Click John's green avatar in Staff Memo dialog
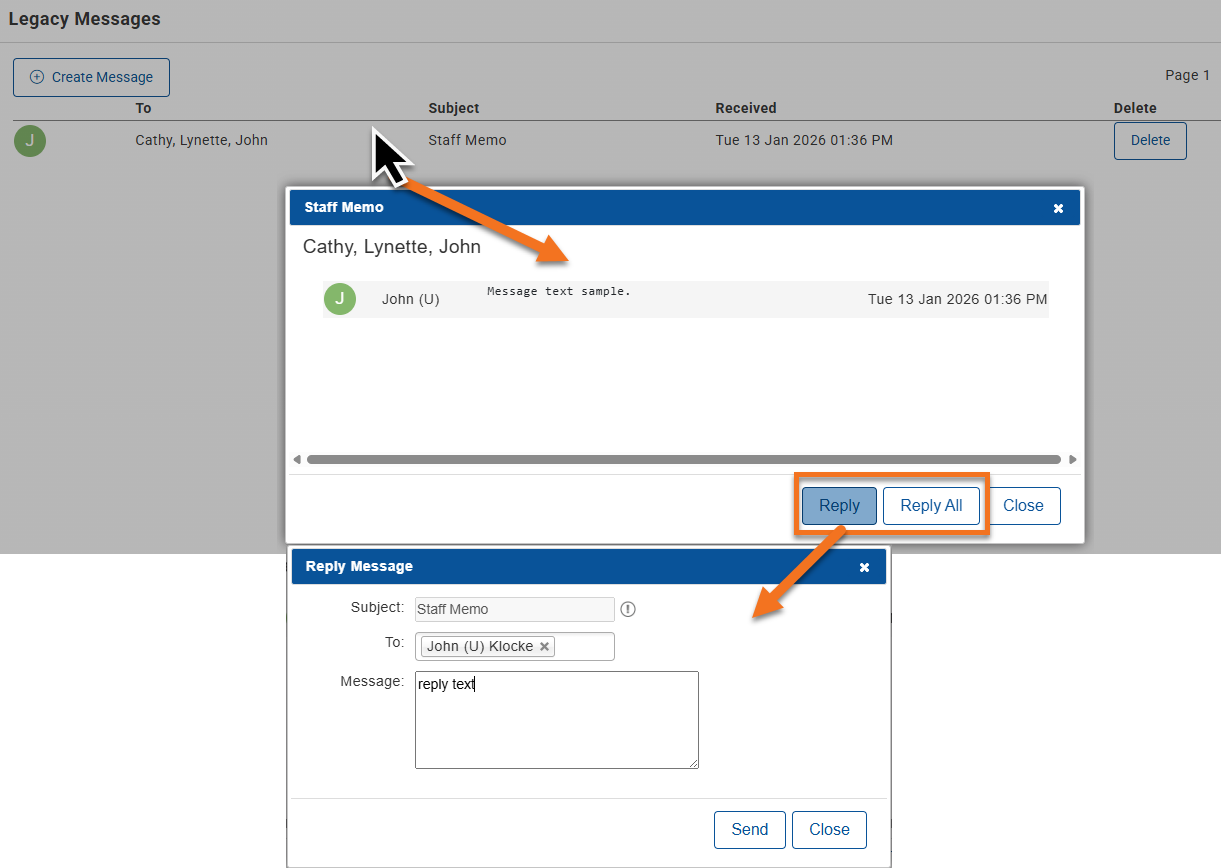1221x868 pixels. tap(340, 299)
